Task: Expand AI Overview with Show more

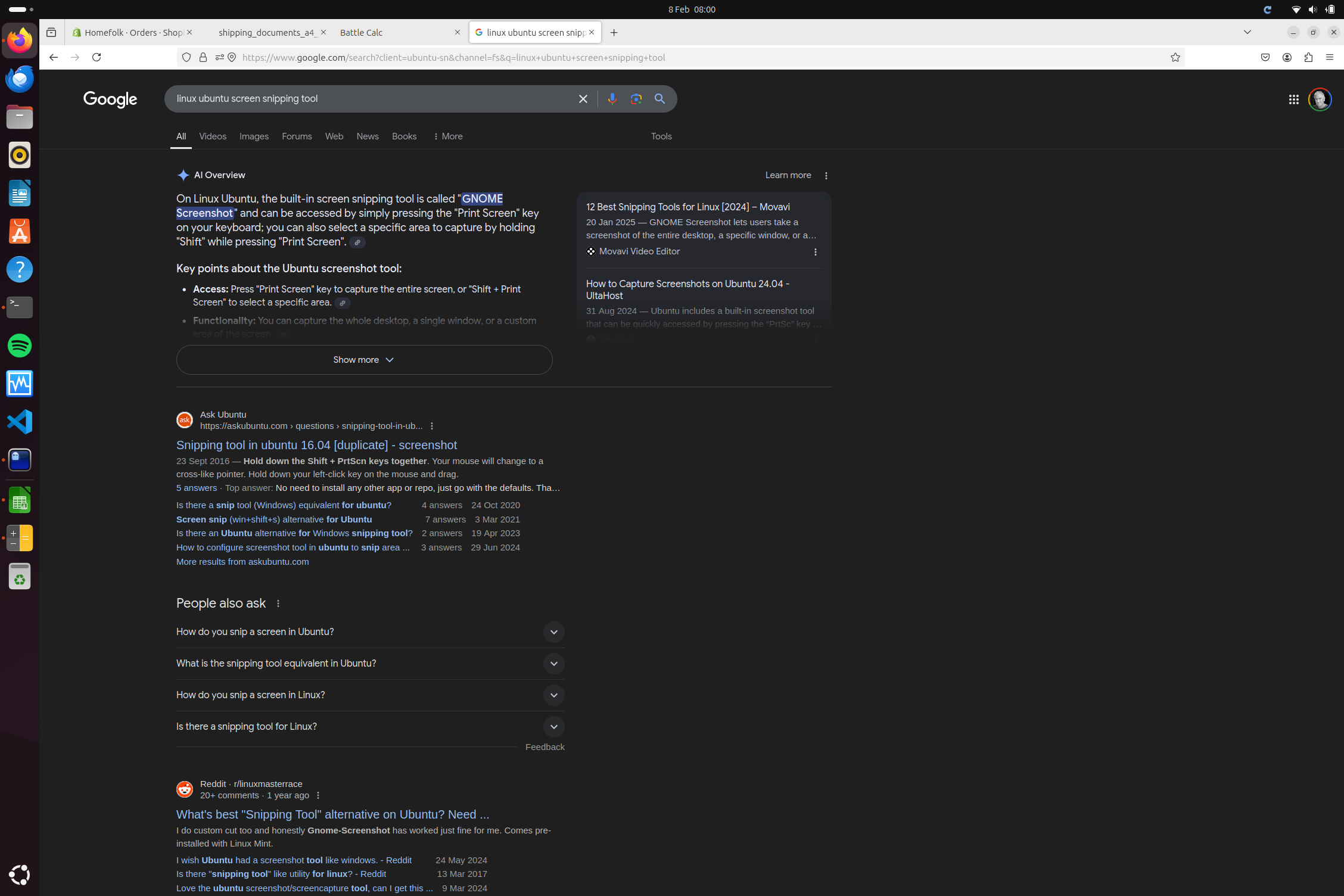Action: (364, 360)
